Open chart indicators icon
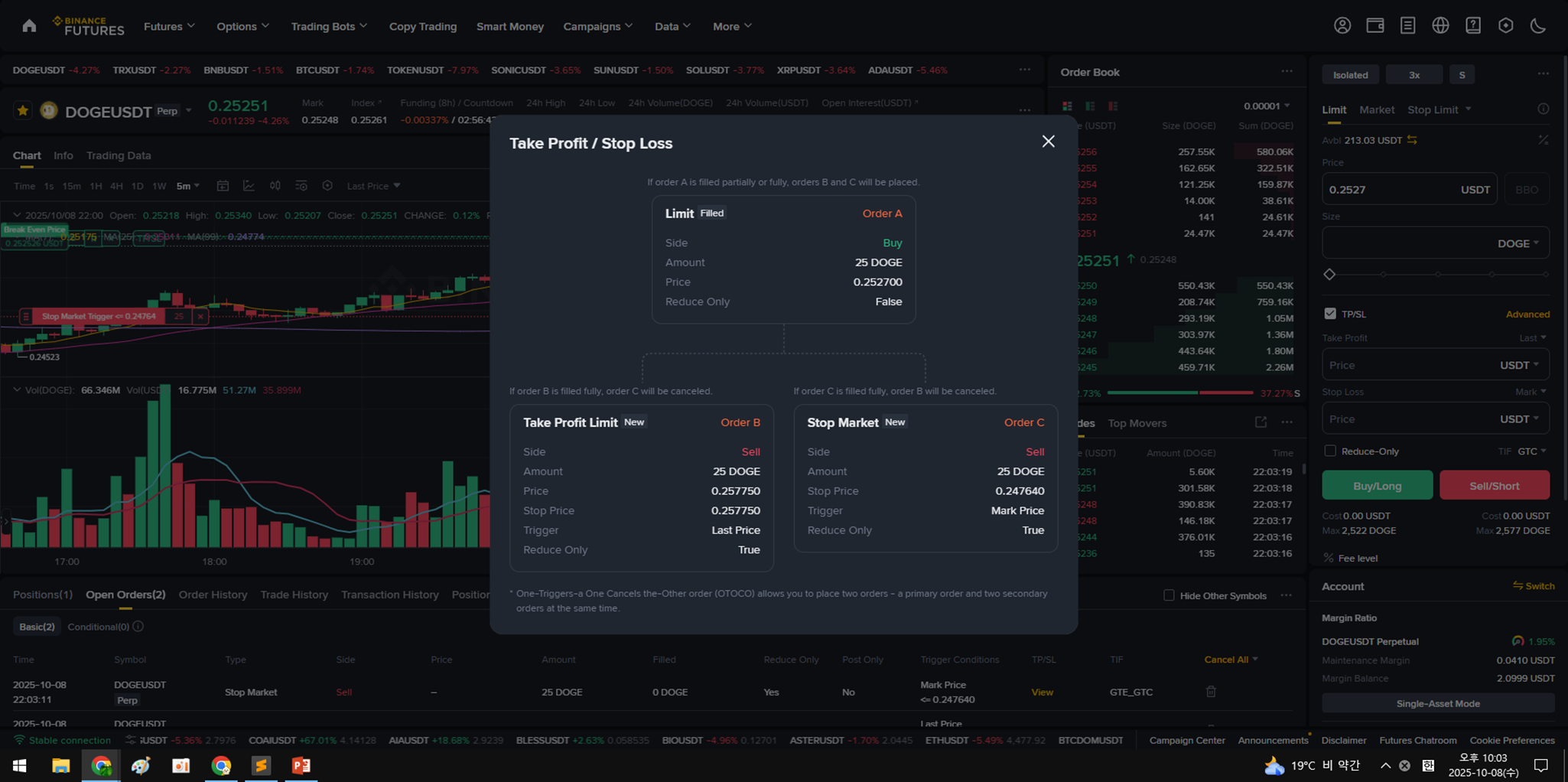This screenshot has width=1568, height=782. (249, 186)
